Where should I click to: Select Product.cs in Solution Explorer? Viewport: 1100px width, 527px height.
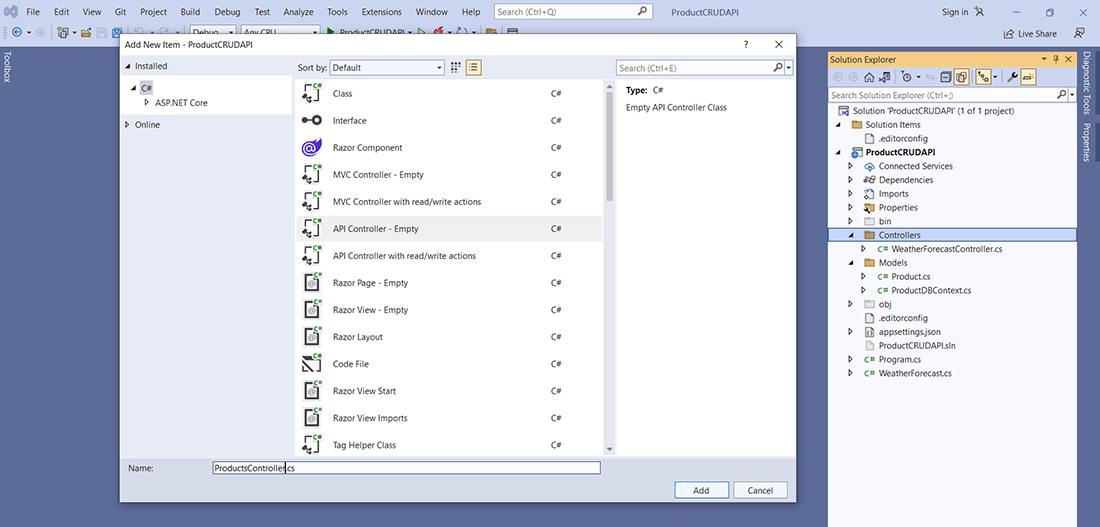point(910,276)
